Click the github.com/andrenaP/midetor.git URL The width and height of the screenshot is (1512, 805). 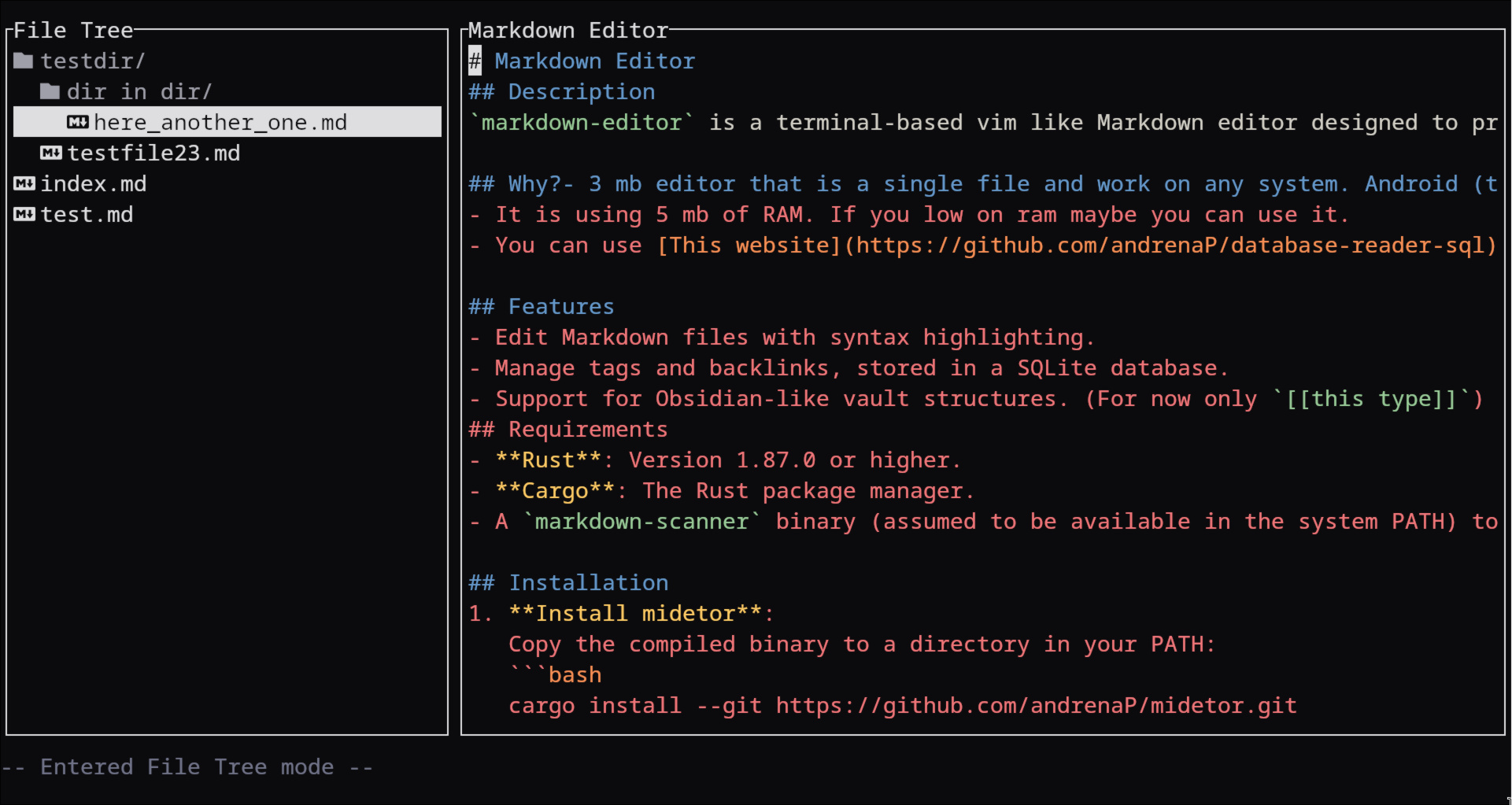pos(1037,705)
